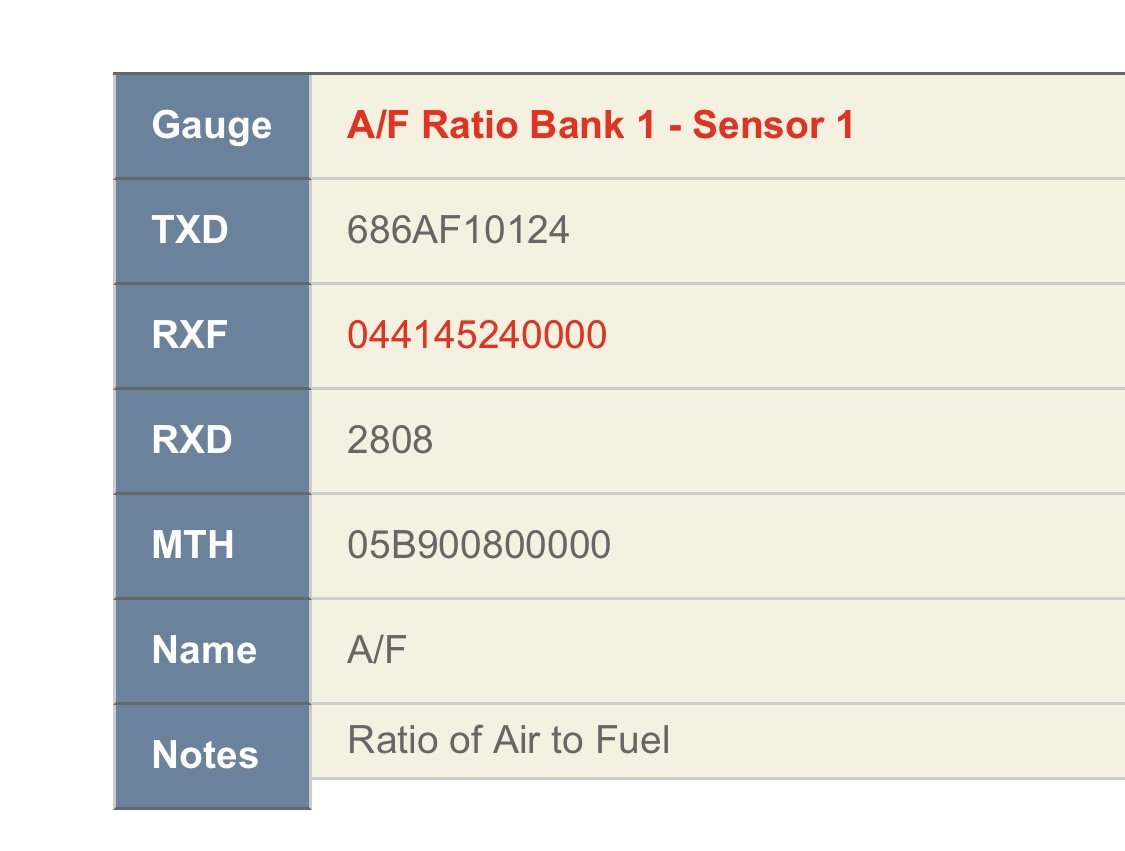Viewport: 1125px width, 851px height.
Task: Click the Name label cell
Action: click(212, 650)
